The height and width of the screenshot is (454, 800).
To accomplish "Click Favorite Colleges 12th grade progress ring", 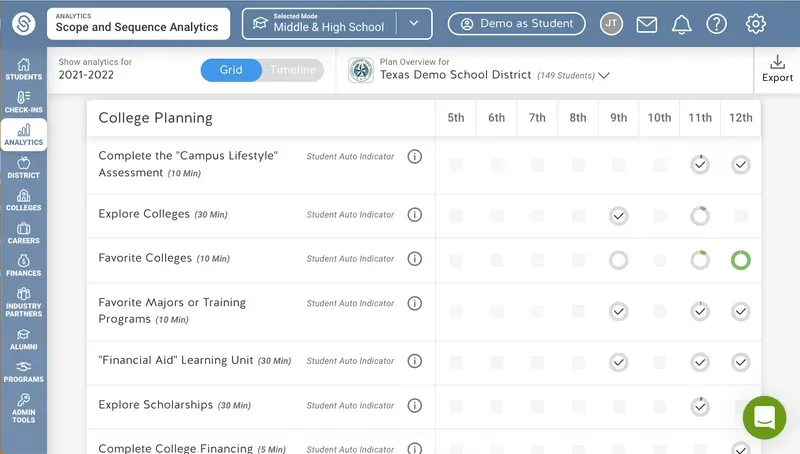I will pyautogui.click(x=740, y=260).
